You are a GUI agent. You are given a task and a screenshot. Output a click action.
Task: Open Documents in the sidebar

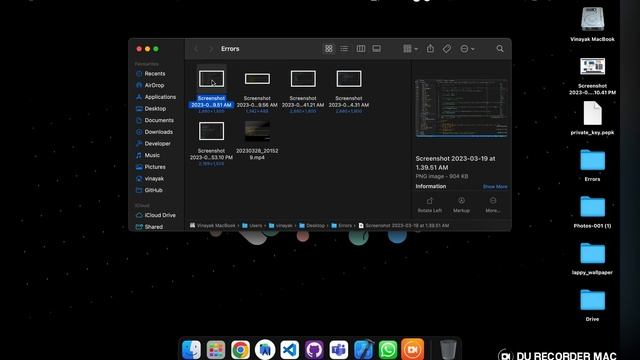pos(156,120)
